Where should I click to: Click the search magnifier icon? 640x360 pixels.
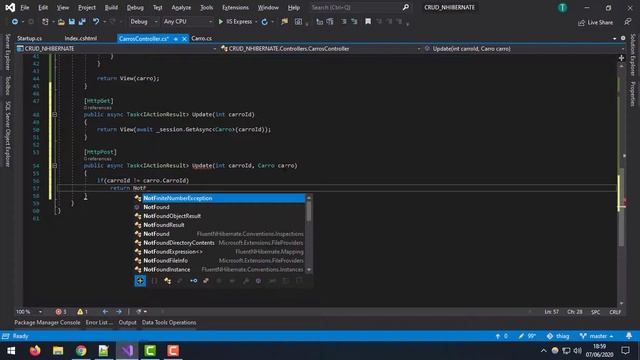coord(406,7)
